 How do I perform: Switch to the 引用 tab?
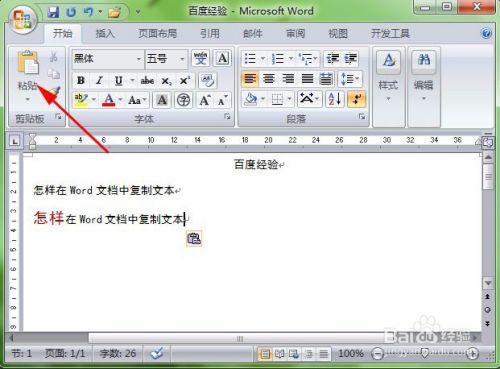coord(210,33)
